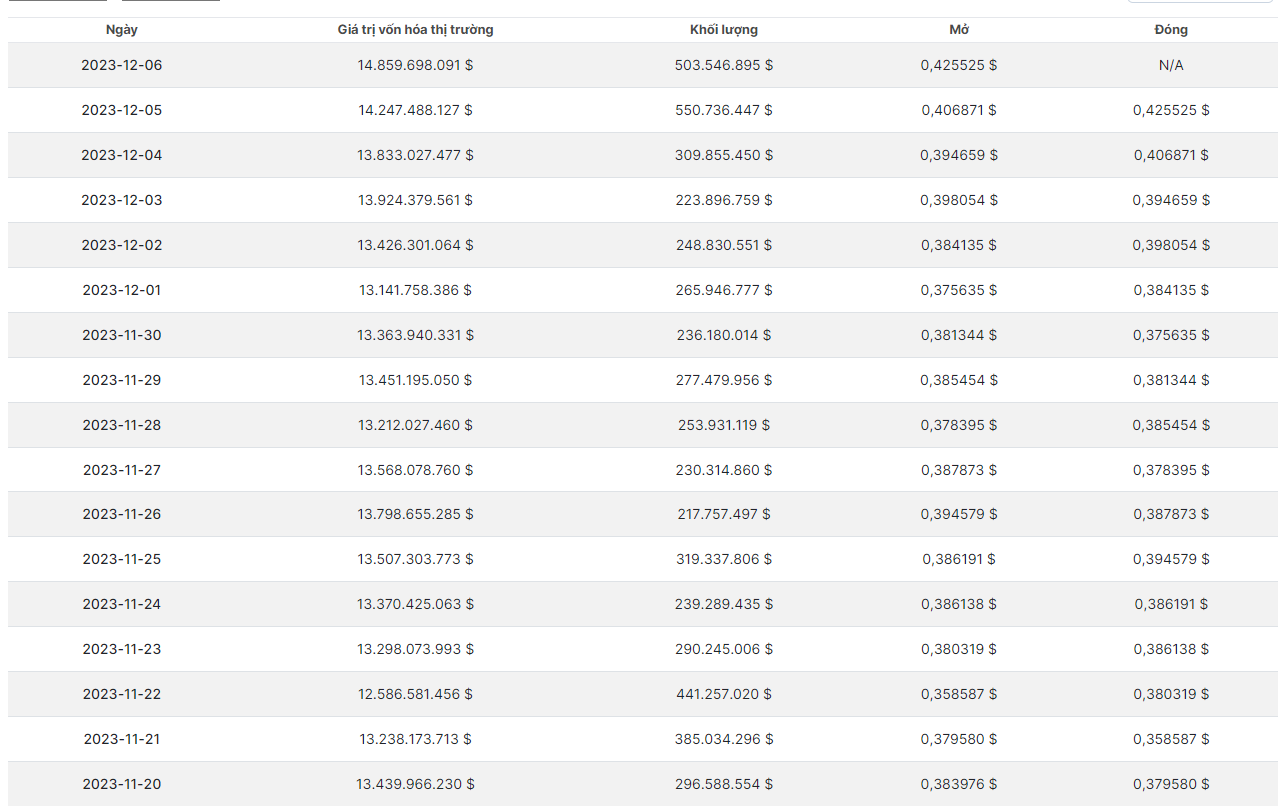Select the date cell 2023-11-30
The width and height of the screenshot is (1280, 812).
click(x=121, y=335)
